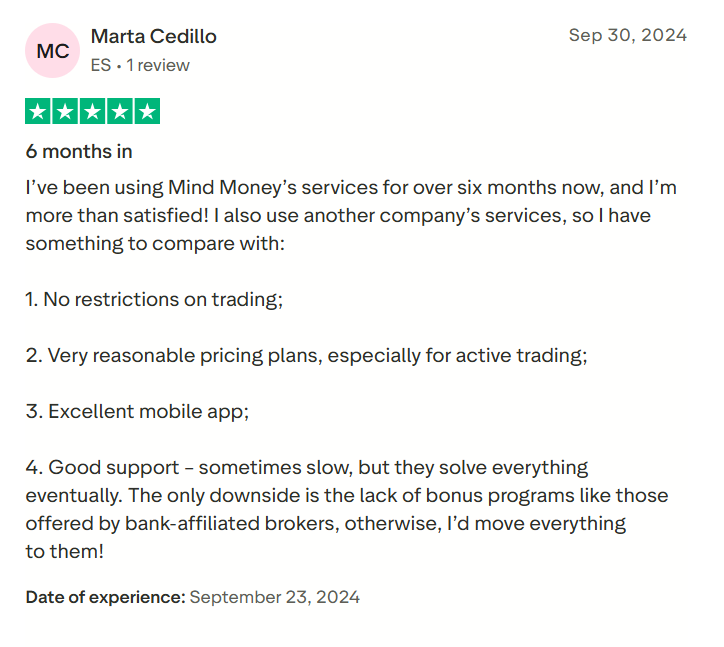Click the third green rating star
The width and height of the screenshot is (724, 647).
tap(93, 111)
